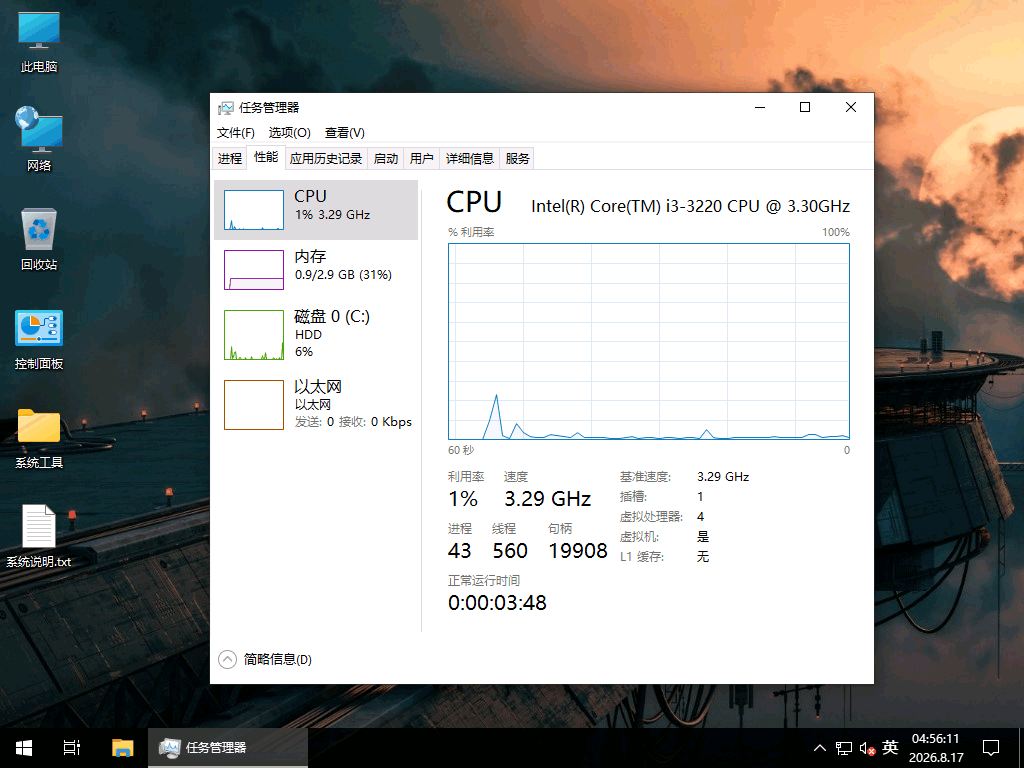Click the network tray icon
Viewport: 1024px width, 768px height.
point(844,748)
